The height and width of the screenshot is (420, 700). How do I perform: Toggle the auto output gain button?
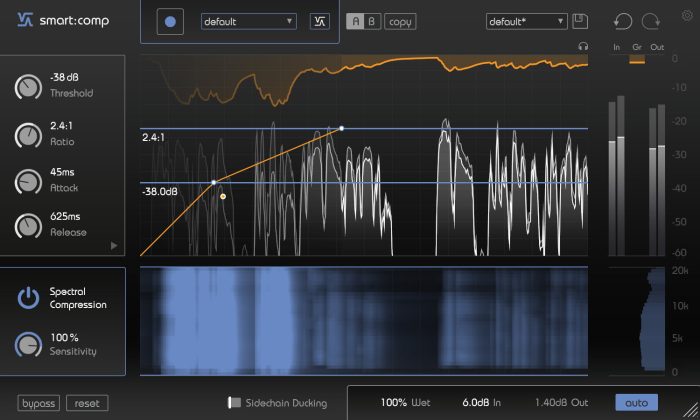coord(636,403)
